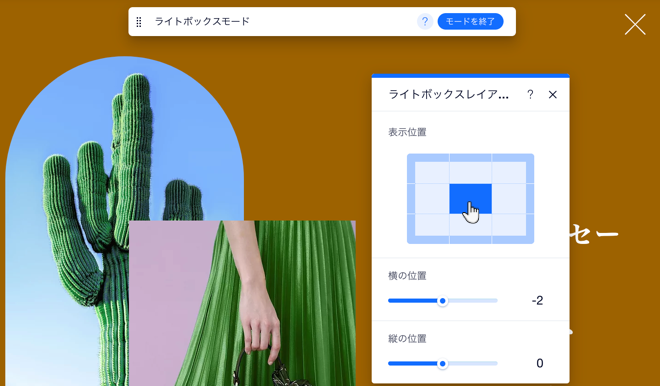660x386 pixels.
Task: Close the ライトボックスレイアウト panel
Action: [x=553, y=95]
